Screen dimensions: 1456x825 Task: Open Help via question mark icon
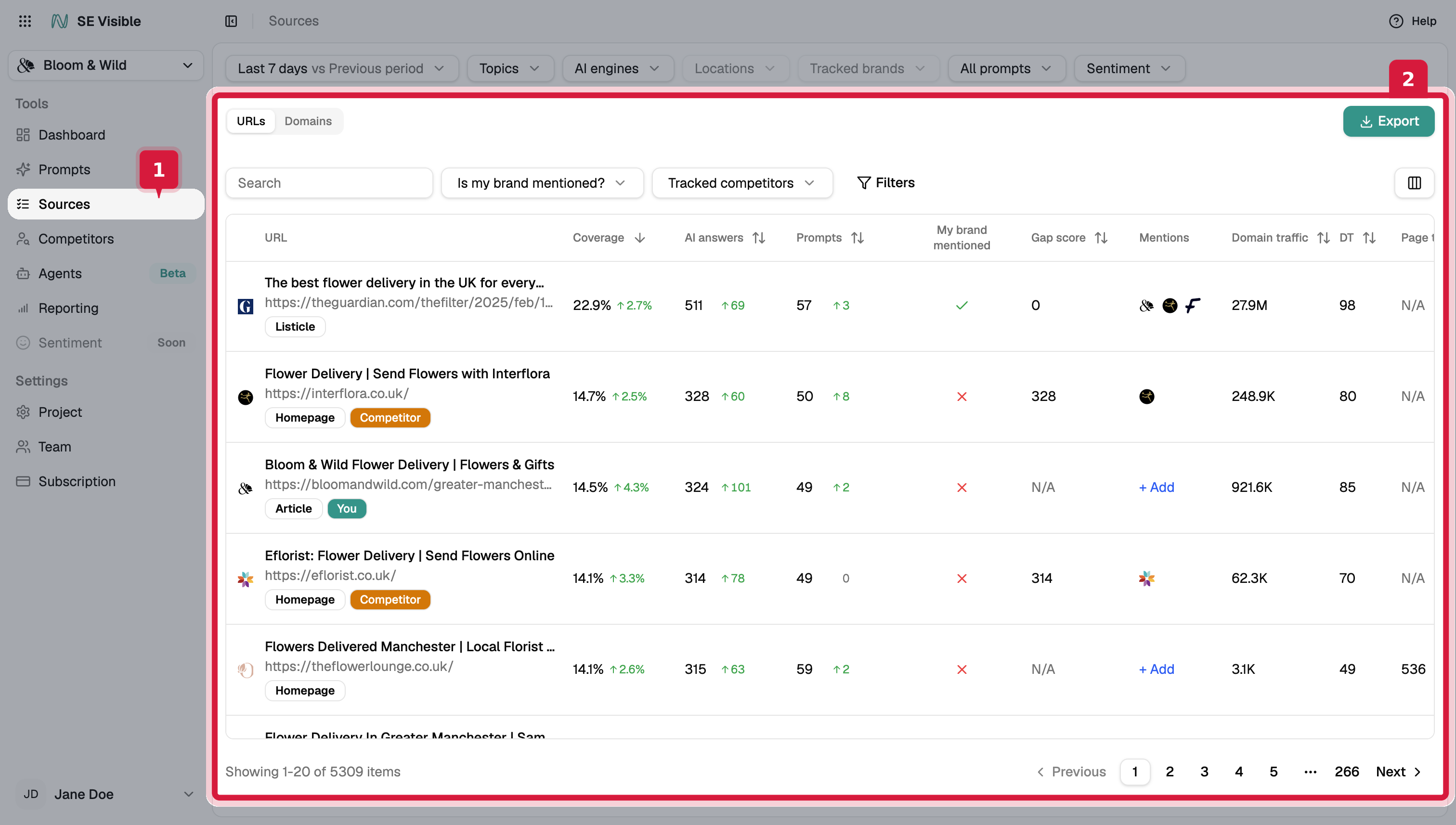click(1396, 21)
